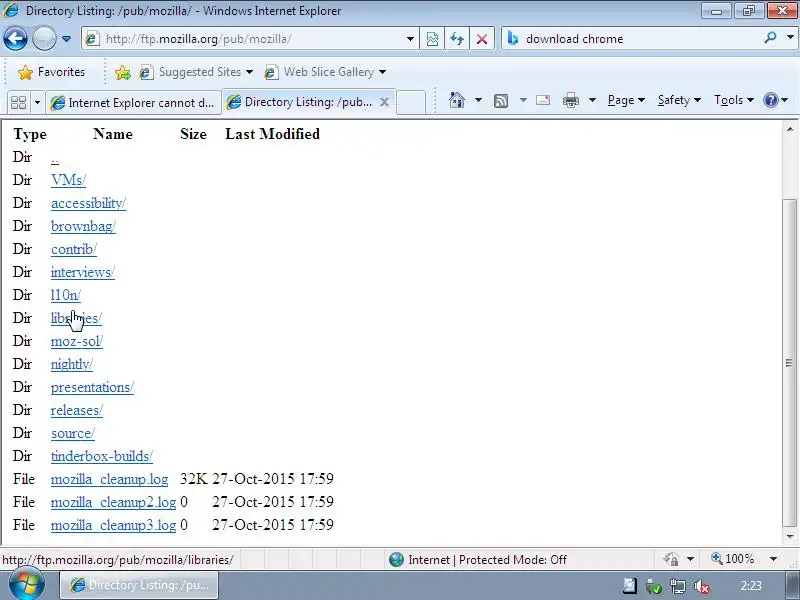This screenshot has width=800, height=600.
Task: Expand the Print options dropdown arrow
Action: pos(592,100)
